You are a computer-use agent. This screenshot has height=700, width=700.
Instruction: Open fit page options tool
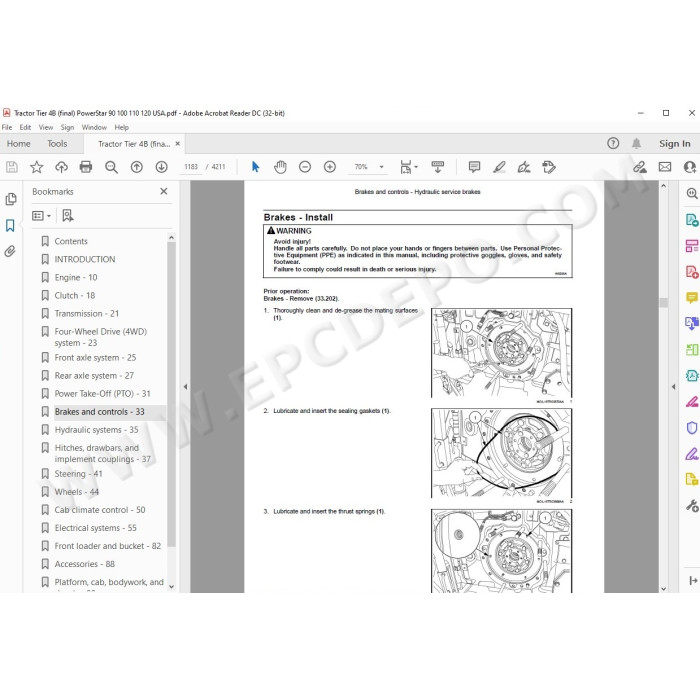coord(408,167)
